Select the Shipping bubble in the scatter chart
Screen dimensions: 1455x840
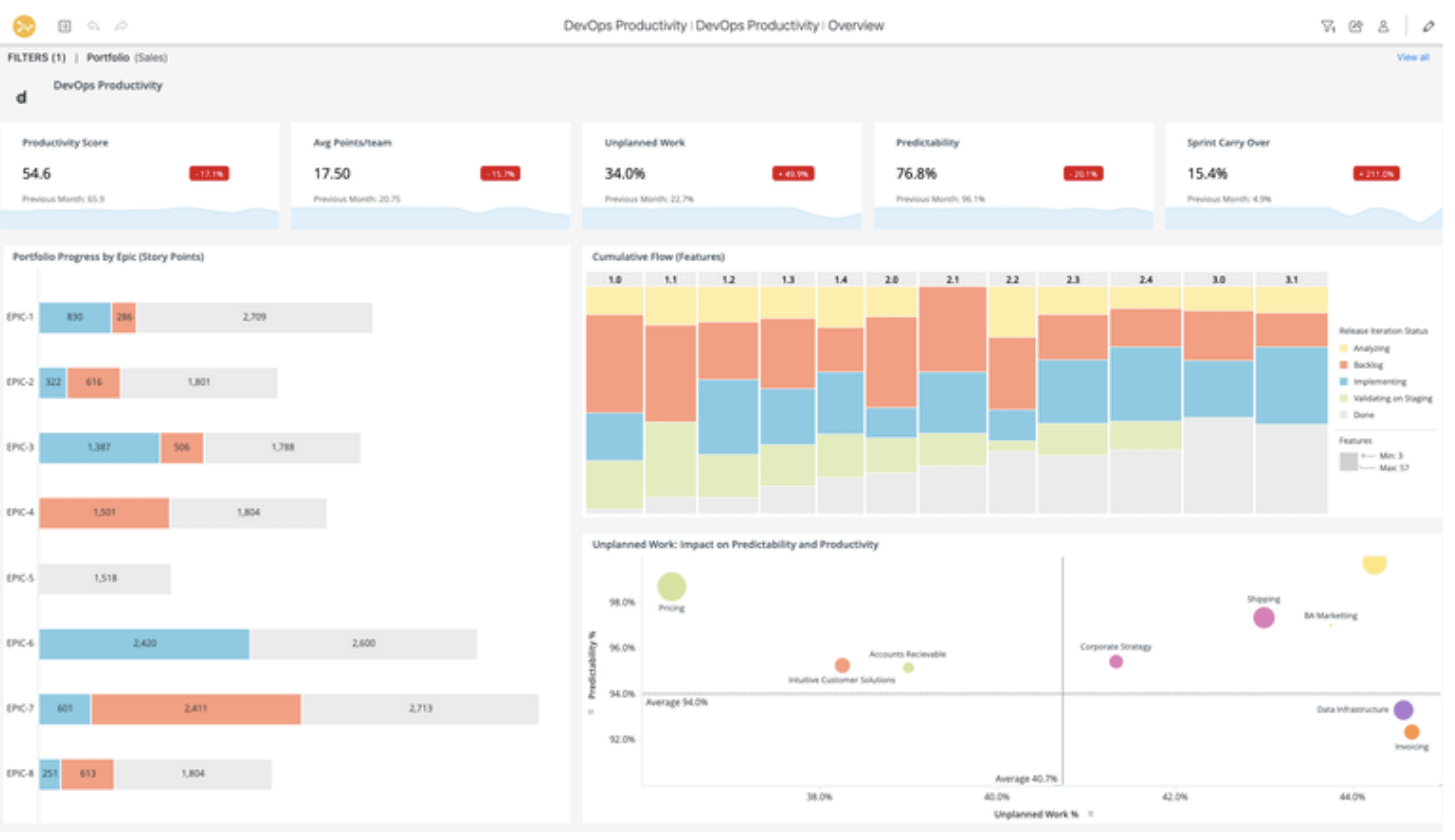[1262, 618]
